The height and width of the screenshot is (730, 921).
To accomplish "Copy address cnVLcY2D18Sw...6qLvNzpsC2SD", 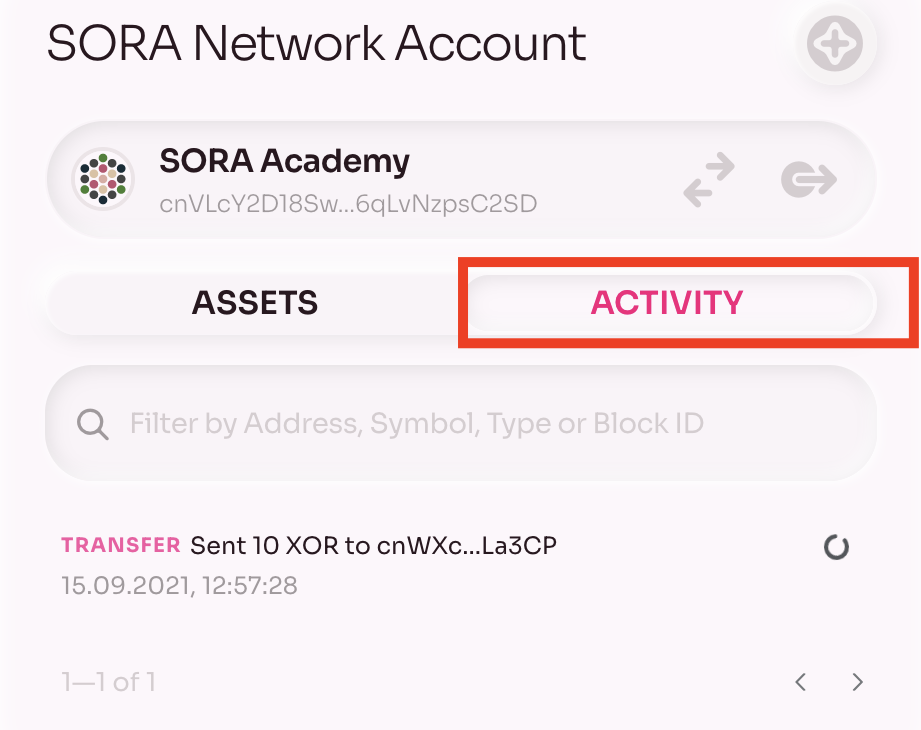I will pyautogui.click(x=348, y=204).
